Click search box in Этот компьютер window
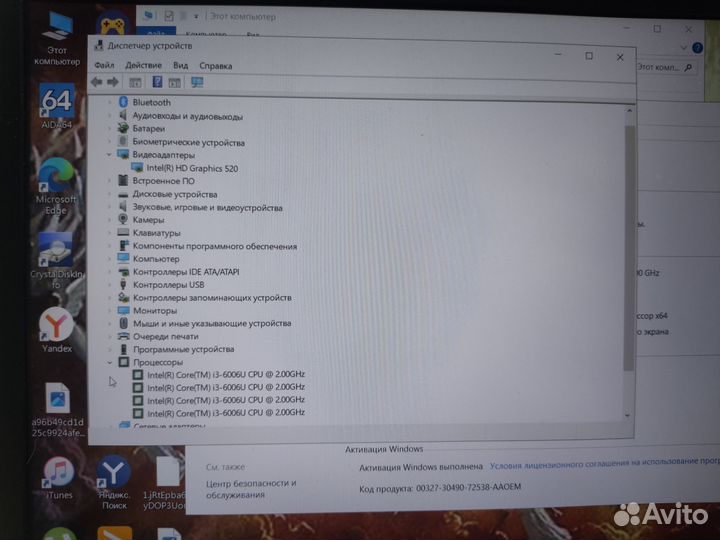This screenshot has width=720, height=540. click(x=665, y=67)
